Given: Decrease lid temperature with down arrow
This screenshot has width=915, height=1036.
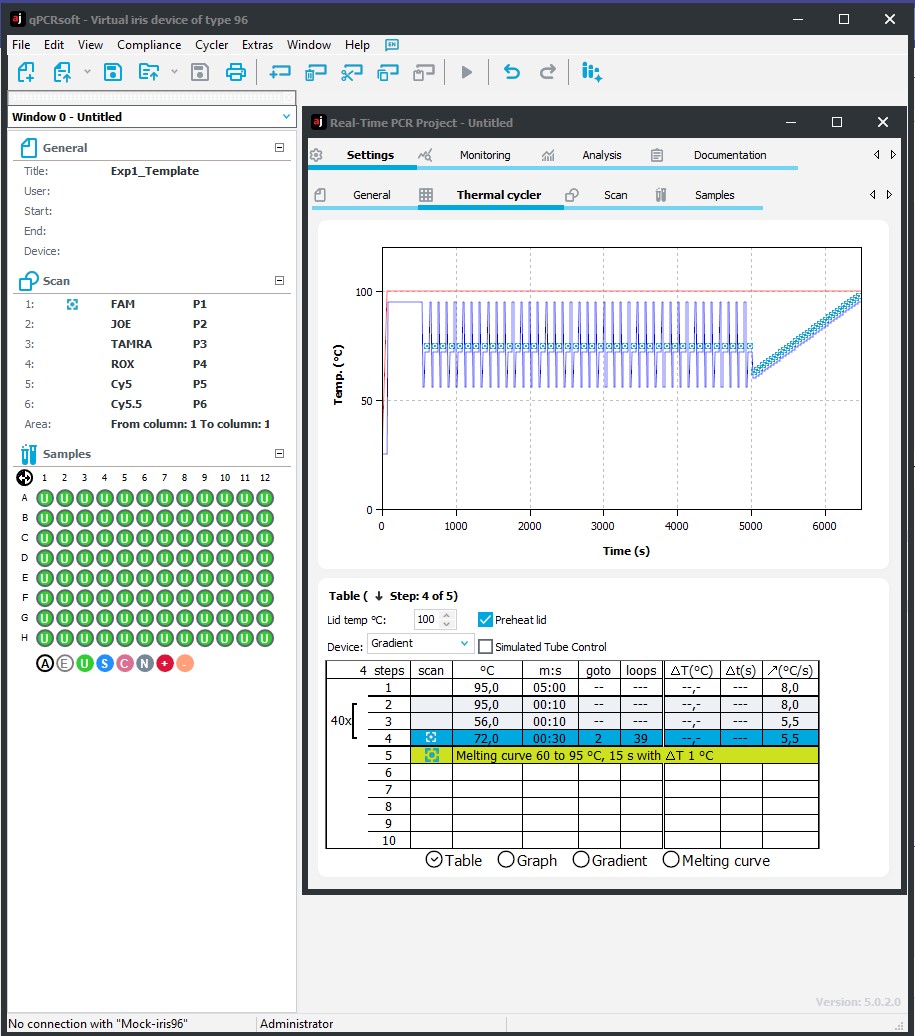Looking at the screenshot, I should pos(447,624).
